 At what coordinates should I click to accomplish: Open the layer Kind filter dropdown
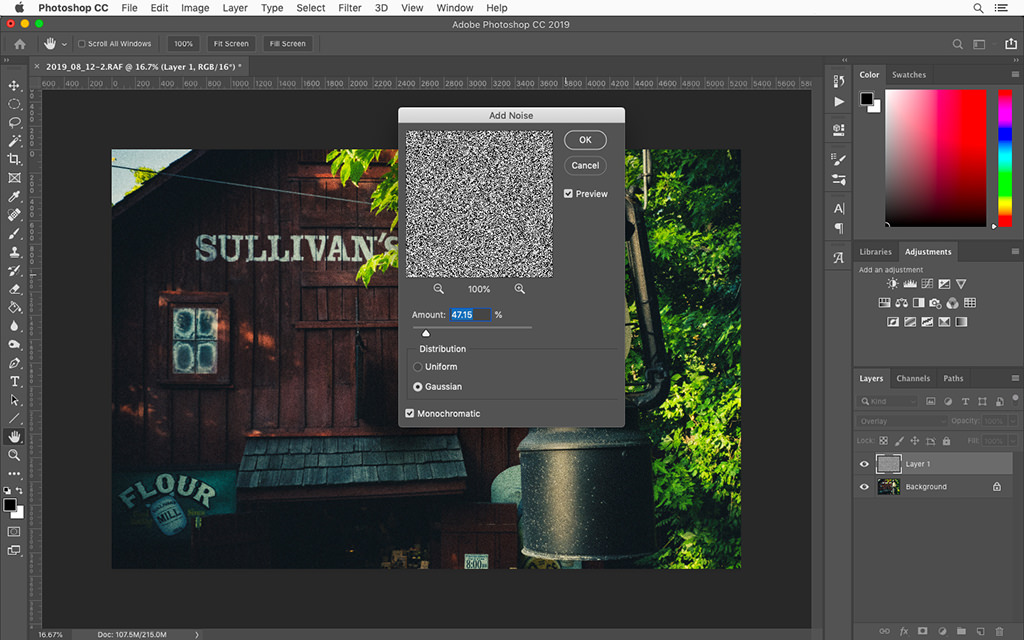(888, 401)
